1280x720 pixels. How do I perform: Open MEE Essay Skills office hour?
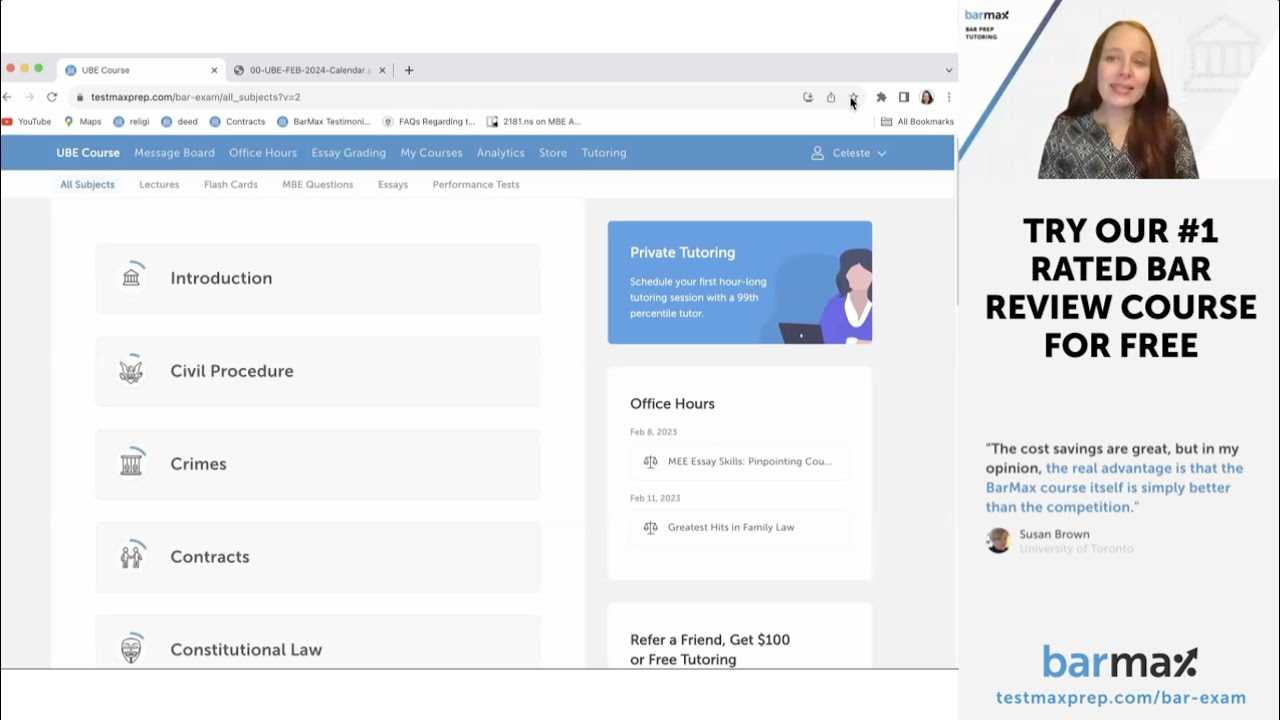(x=740, y=461)
